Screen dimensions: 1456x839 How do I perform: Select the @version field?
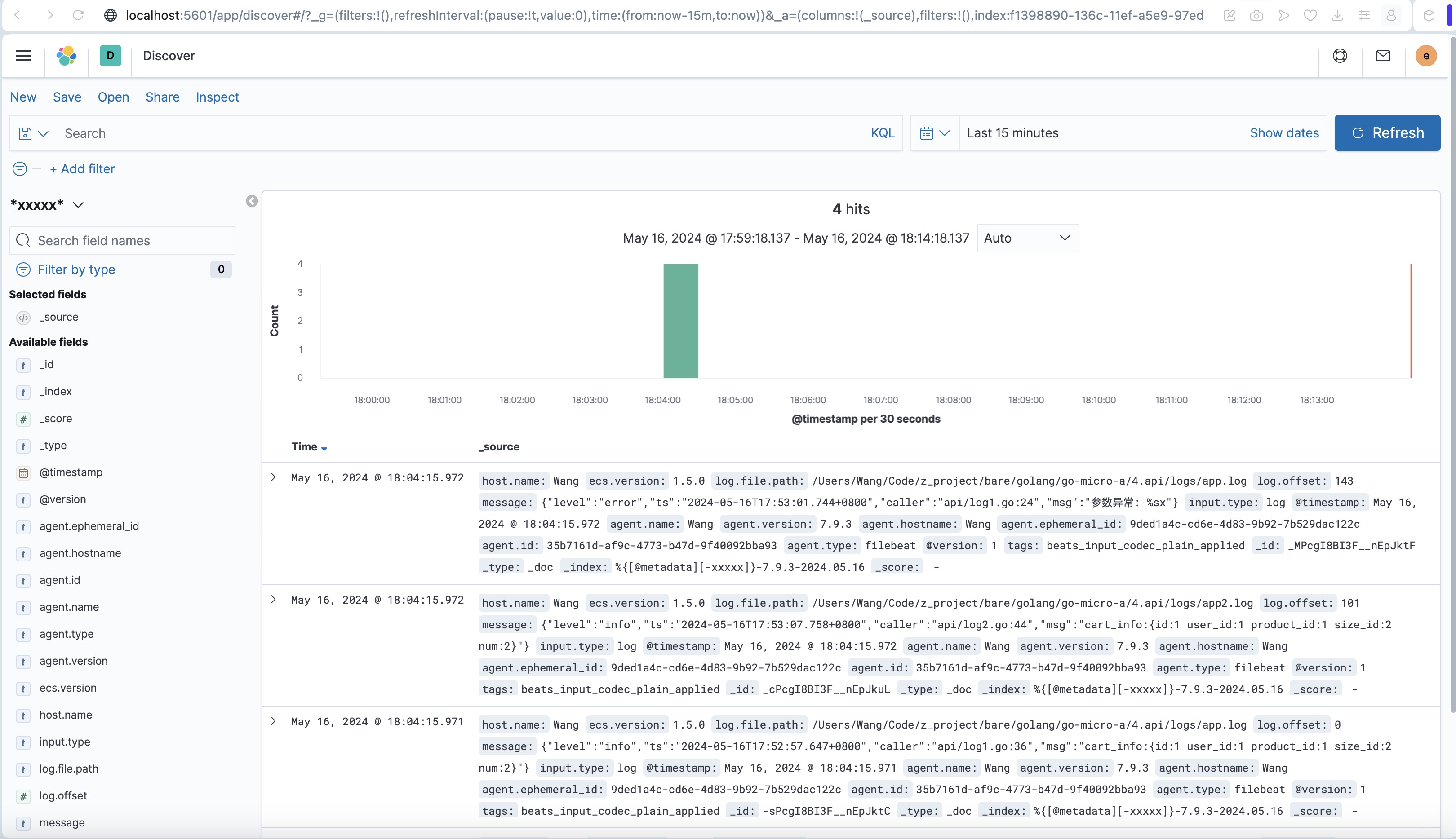point(62,499)
